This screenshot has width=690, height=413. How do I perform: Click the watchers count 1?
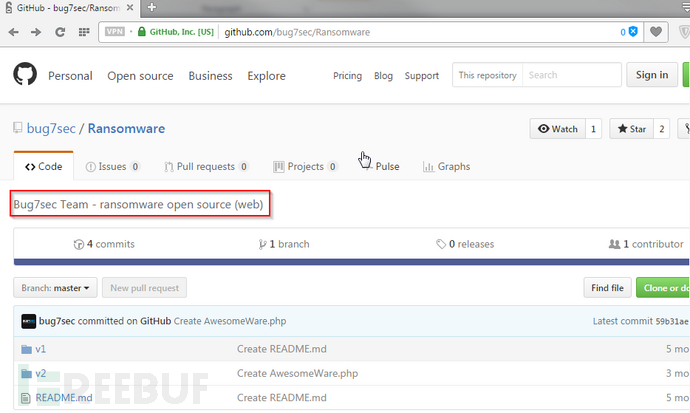coord(593,129)
